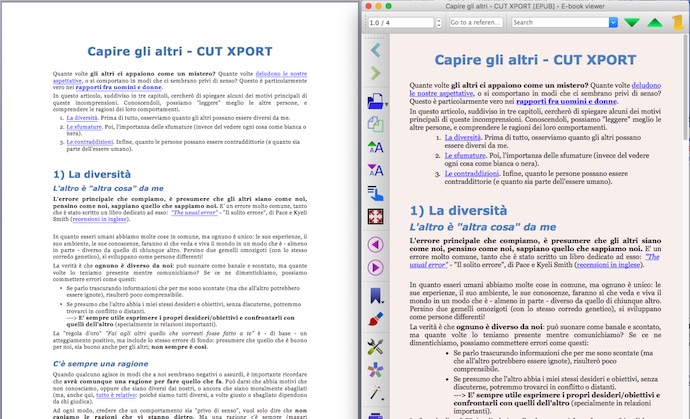690x419 pixels.
Task: Click '1) La diversità' heading in left window
Action: pos(92,175)
